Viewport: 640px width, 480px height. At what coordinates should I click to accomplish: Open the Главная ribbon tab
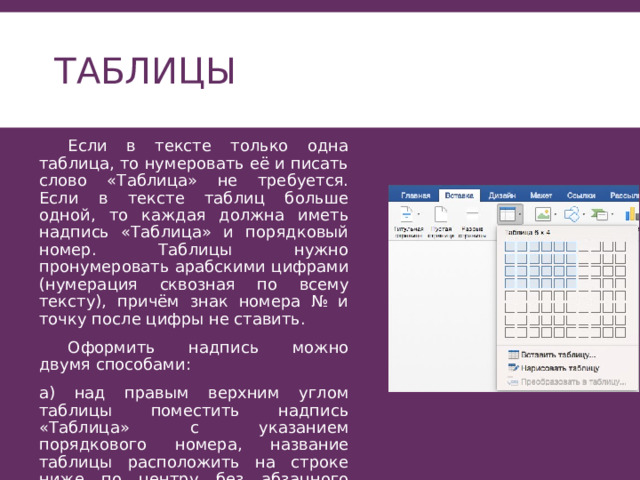click(415, 196)
